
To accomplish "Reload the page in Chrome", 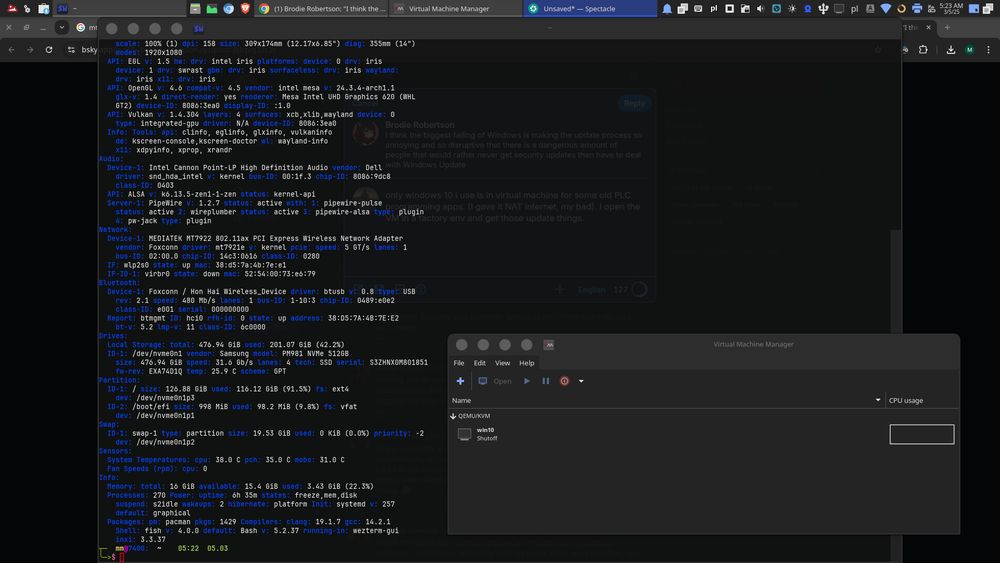I will (x=48, y=49).
